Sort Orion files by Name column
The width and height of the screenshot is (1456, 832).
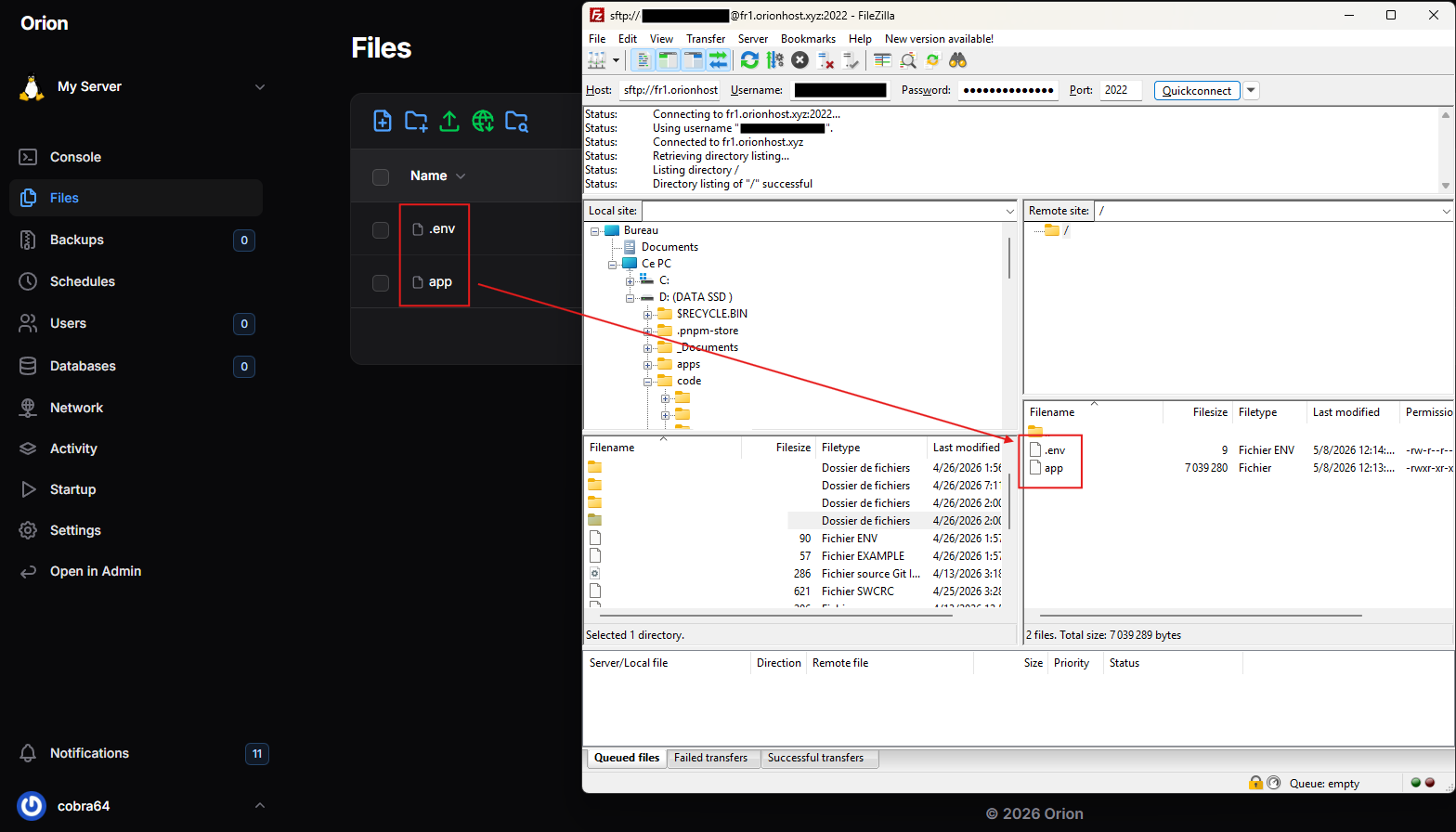tap(437, 175)
